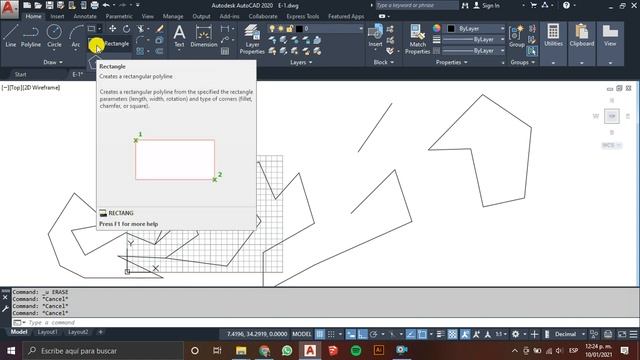Screen dimensions: 640x360
Task: Open the Manage ribbon tab
Action: tap(173, 16)
